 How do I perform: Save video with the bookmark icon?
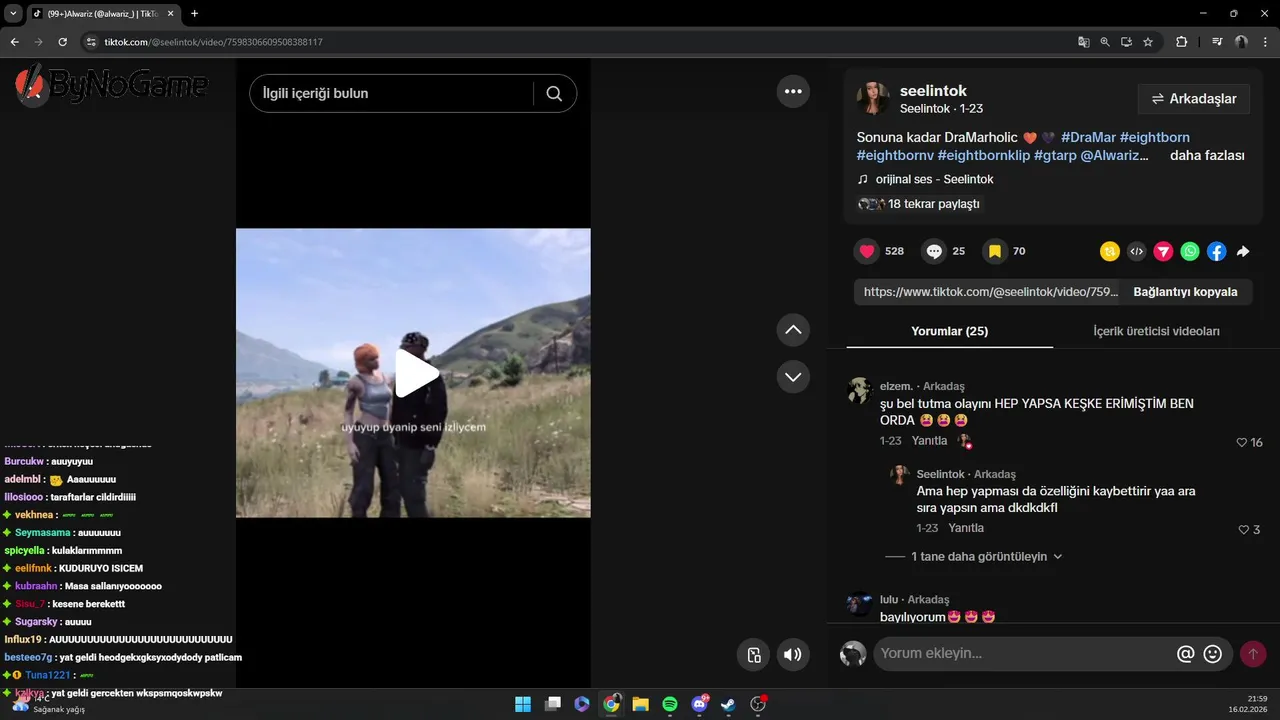coord(995,251)
